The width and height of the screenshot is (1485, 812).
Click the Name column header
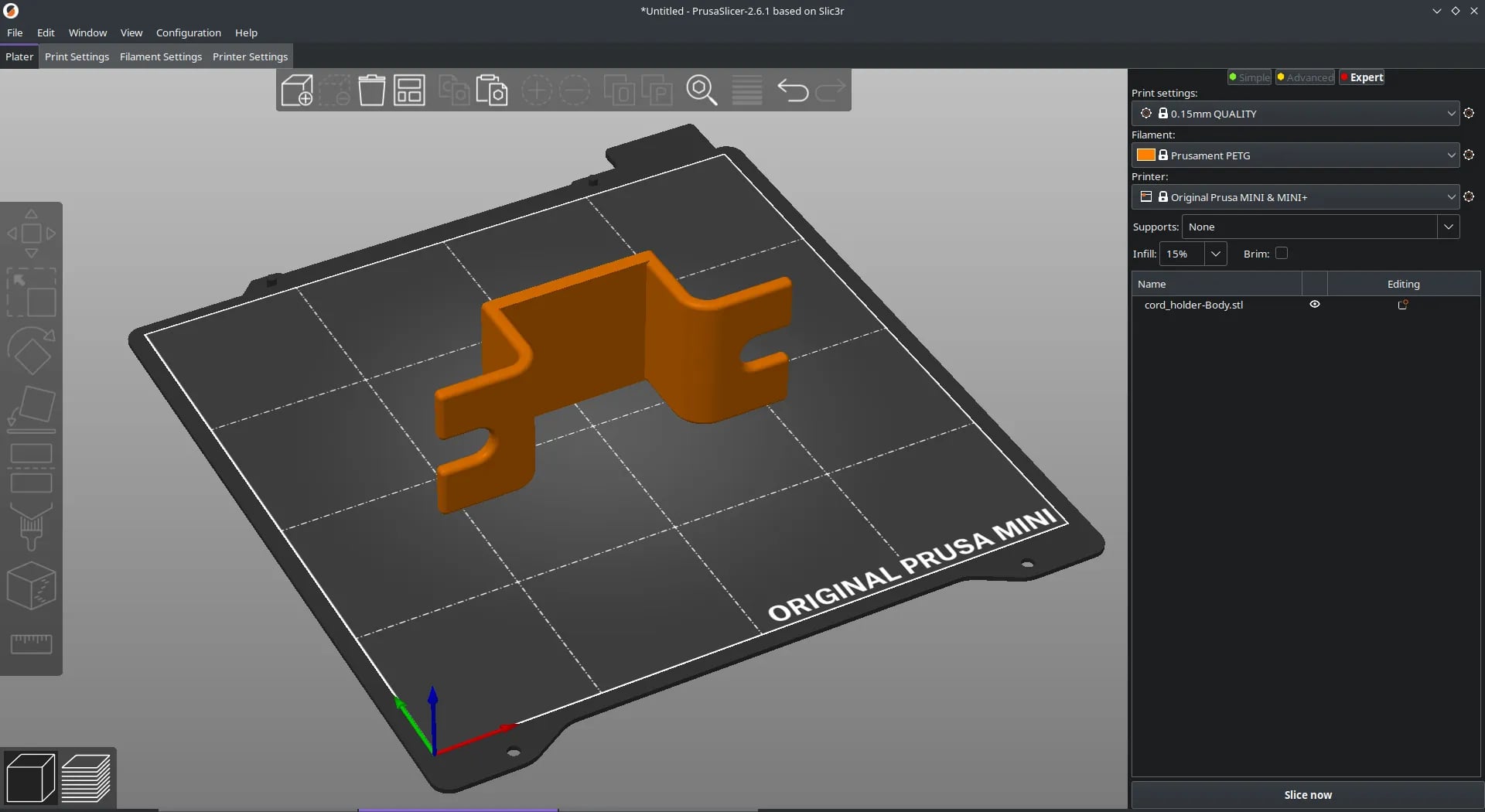point(1217,284)
